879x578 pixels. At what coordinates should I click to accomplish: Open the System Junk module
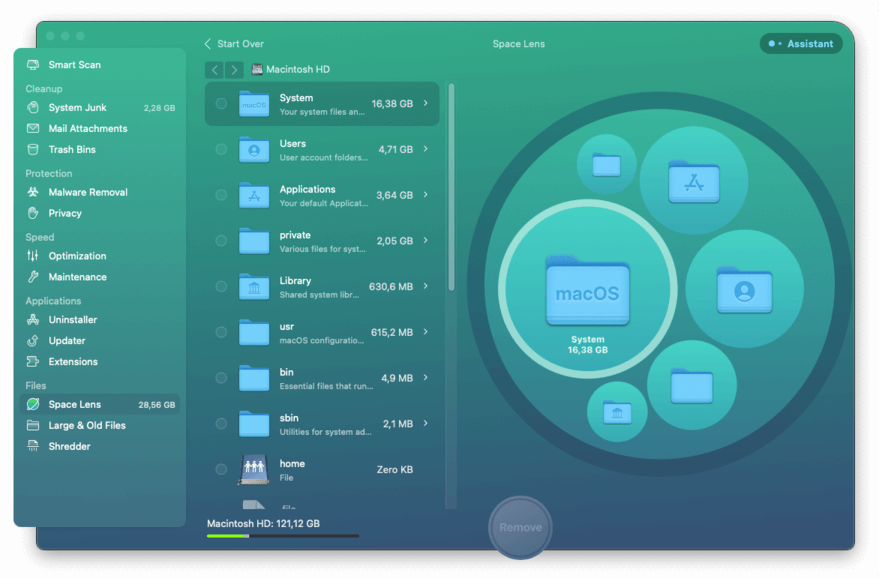coord(100,107)
